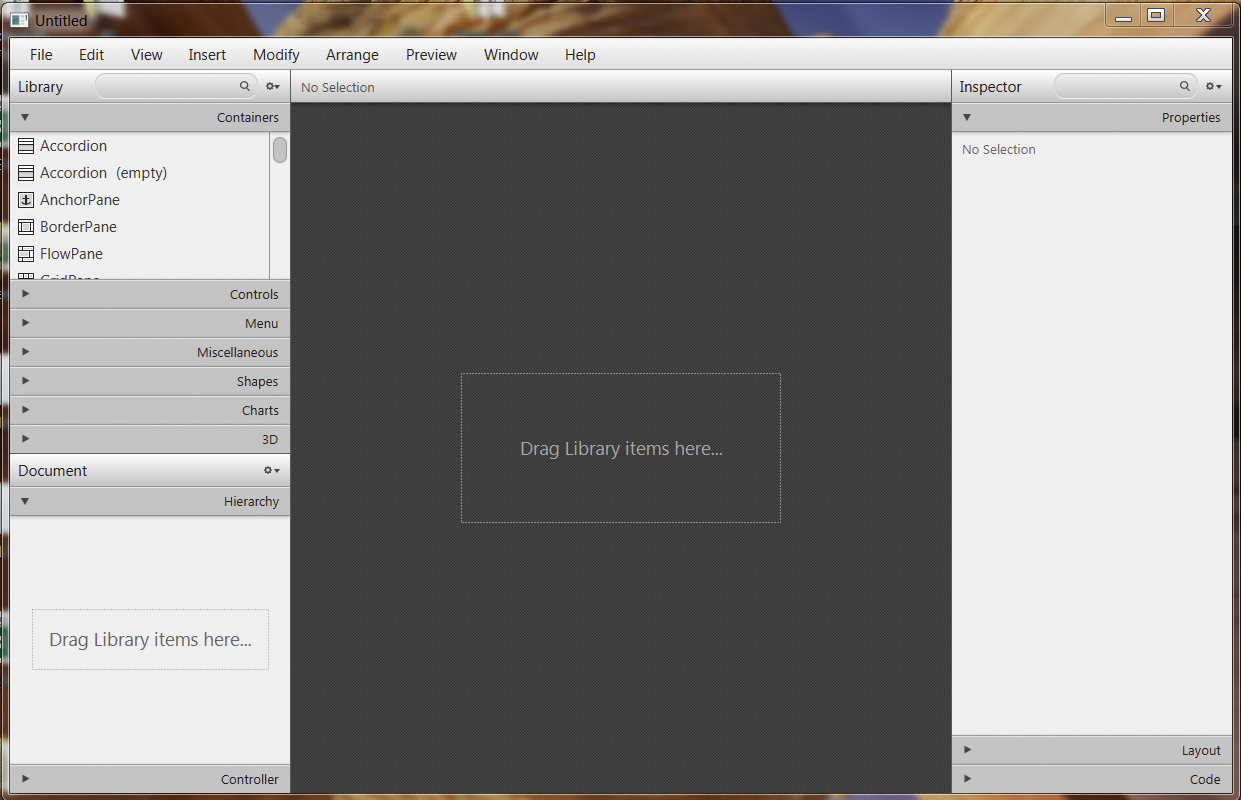This screenshot has height=800, width=1241.
Task: Click the FlowPane container icon
Action: point(25,253)
